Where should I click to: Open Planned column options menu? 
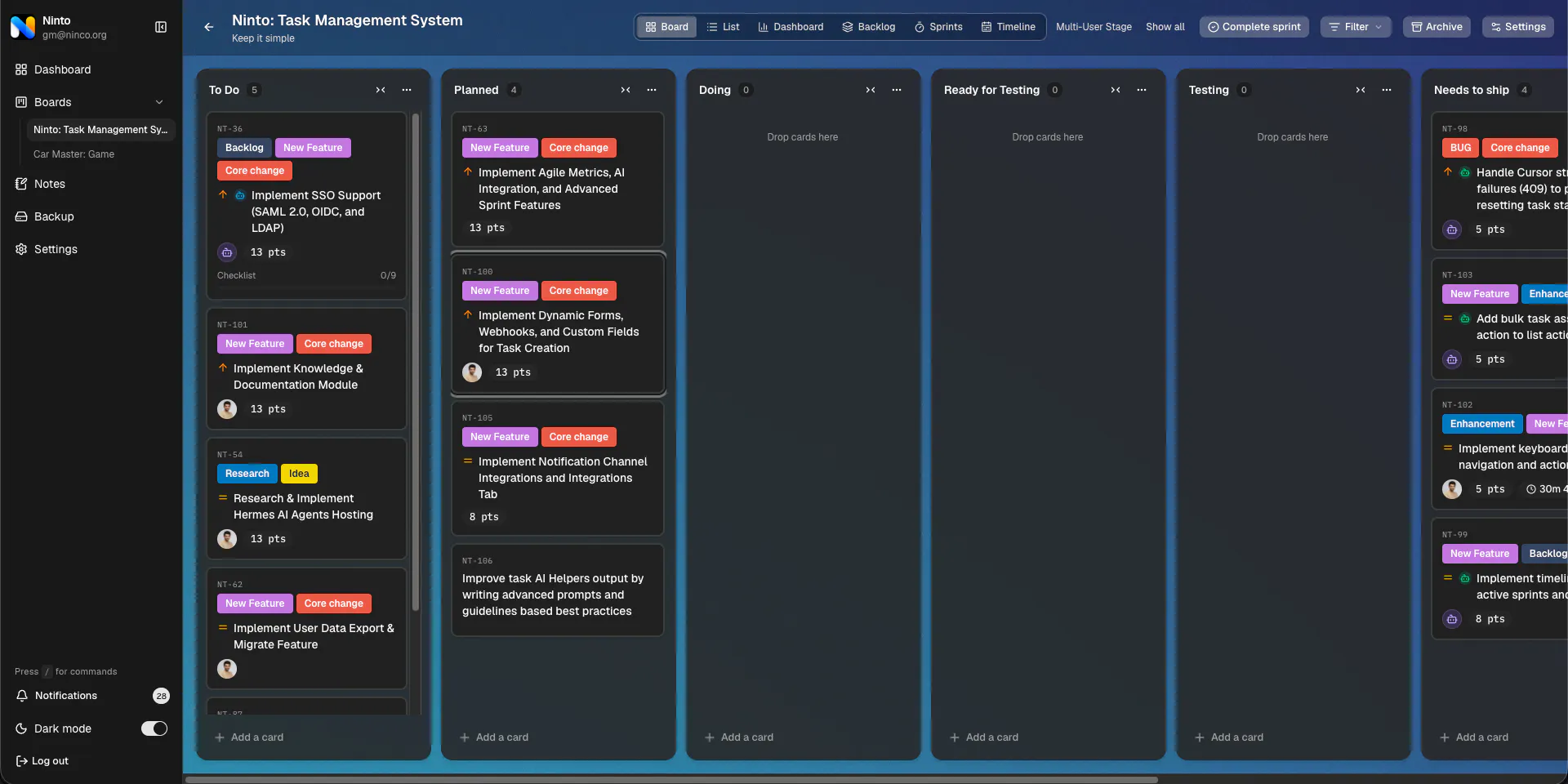pyautogui.click(x=652, y=90)
